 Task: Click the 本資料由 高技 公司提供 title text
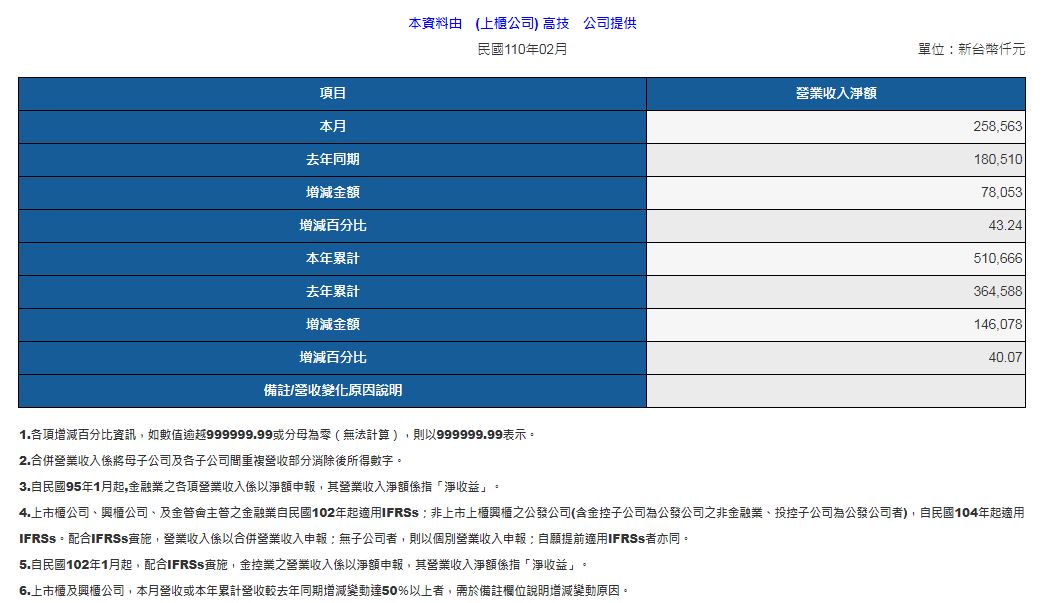(x=521, y=24)
